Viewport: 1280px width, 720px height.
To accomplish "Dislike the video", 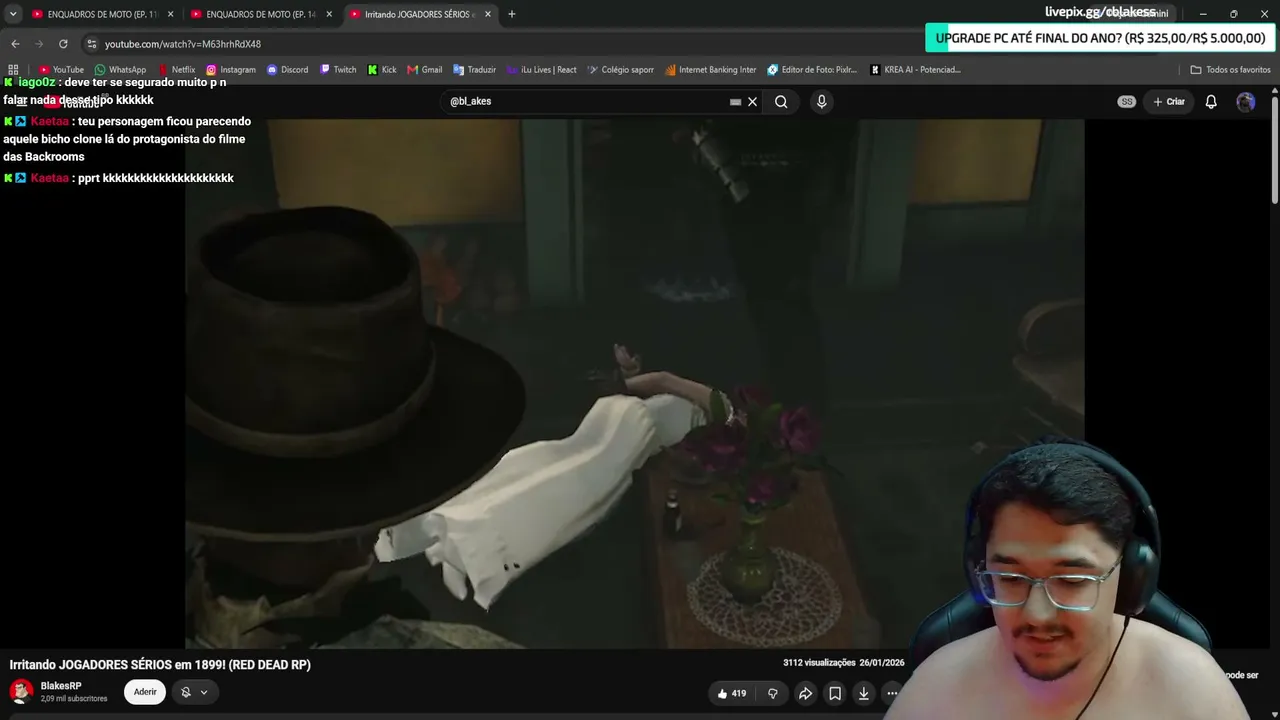I will (x=772, y=693).
